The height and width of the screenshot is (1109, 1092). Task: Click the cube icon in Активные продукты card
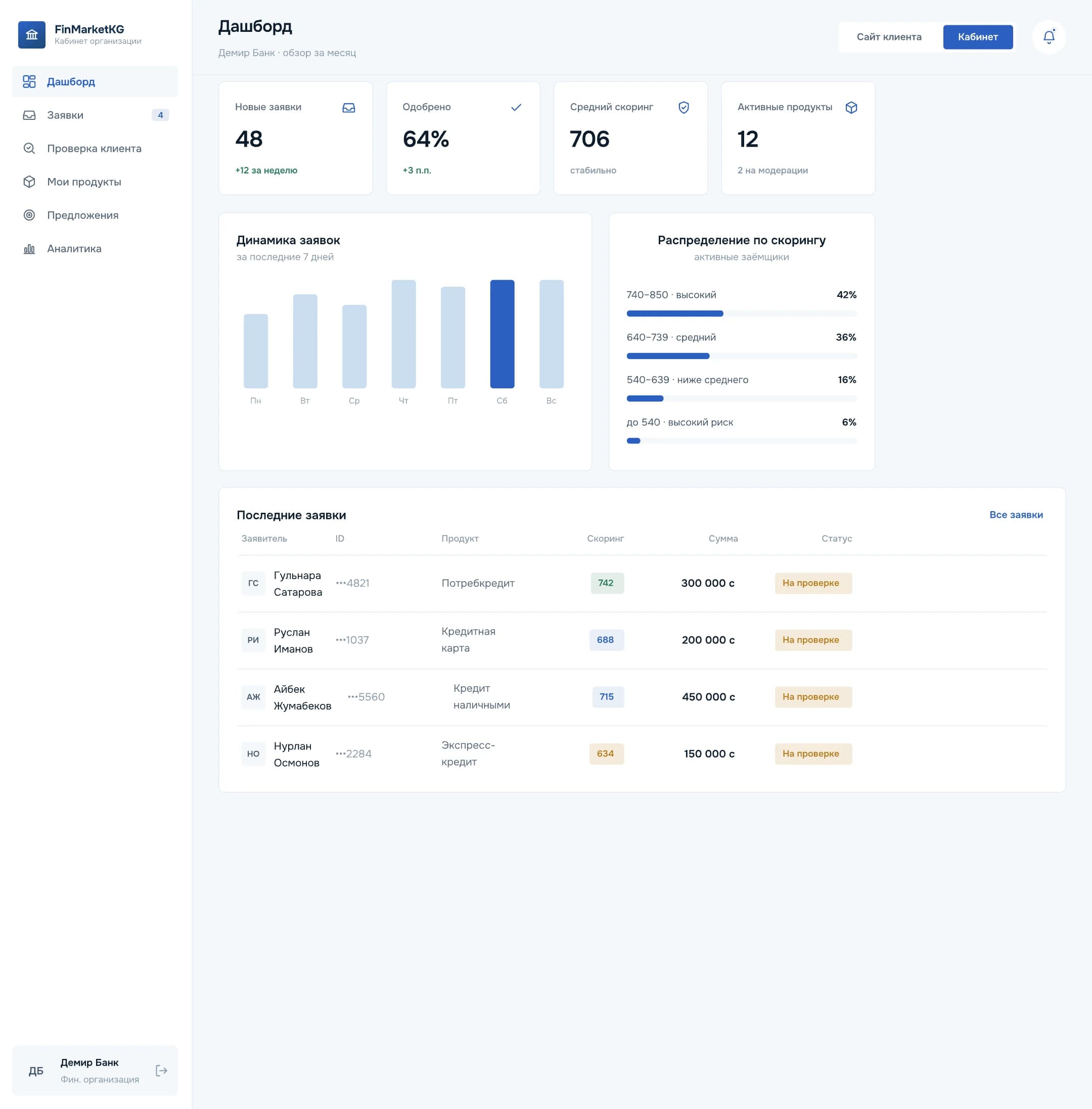point(851,107)
